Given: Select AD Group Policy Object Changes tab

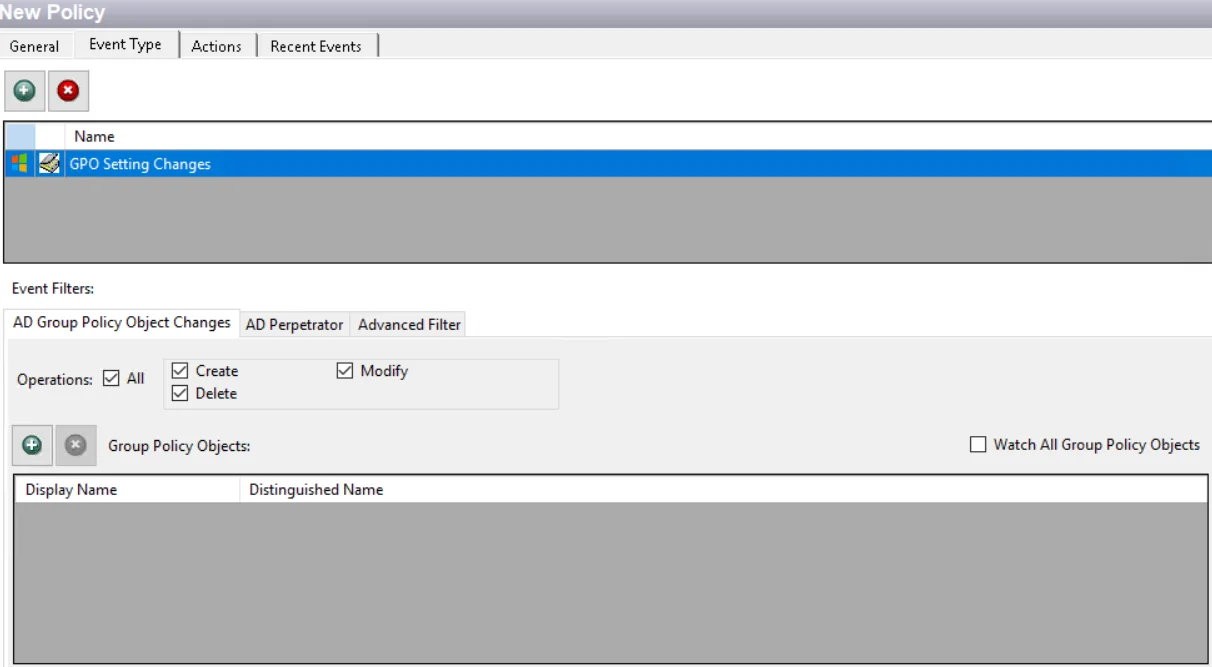Looking at the screenshot, I should tap(122, 322).
